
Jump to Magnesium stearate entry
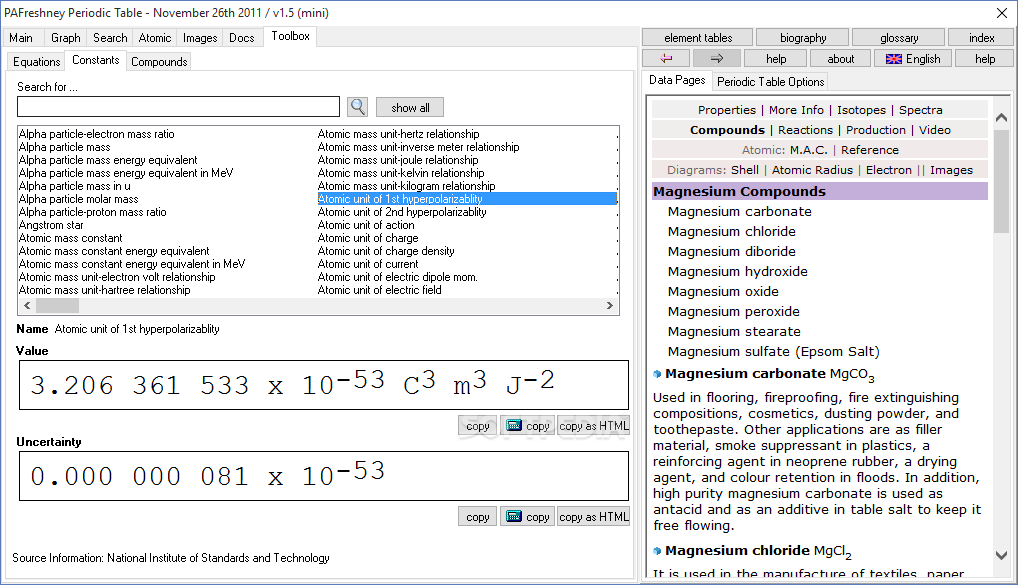pos(734,331)
